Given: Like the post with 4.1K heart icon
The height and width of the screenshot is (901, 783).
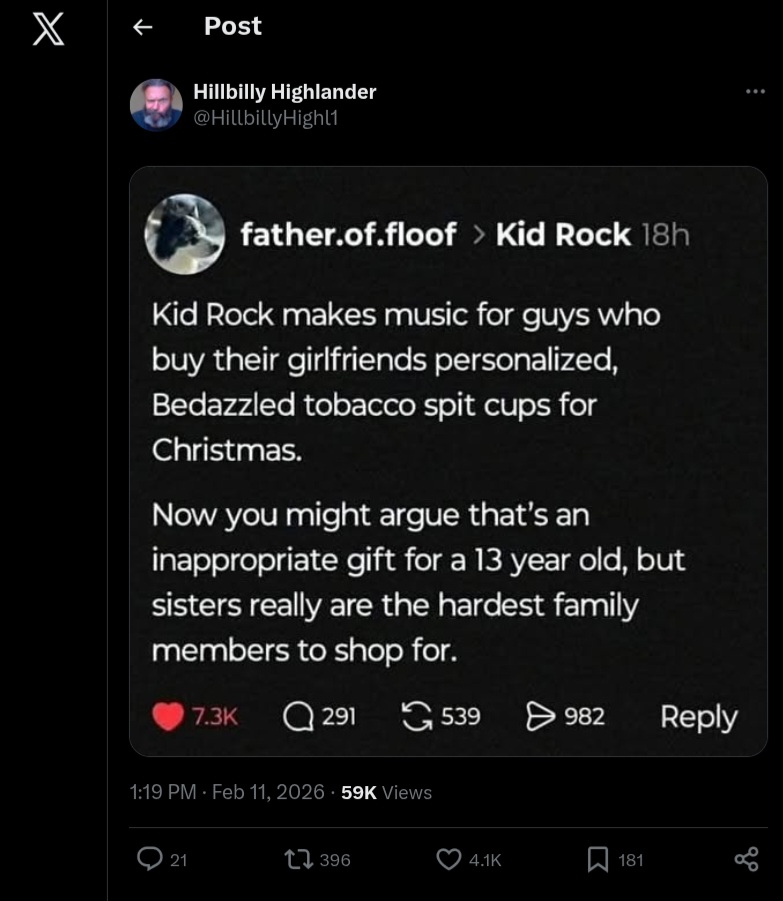Looking at the screenshot, I should tap(451, 859).
